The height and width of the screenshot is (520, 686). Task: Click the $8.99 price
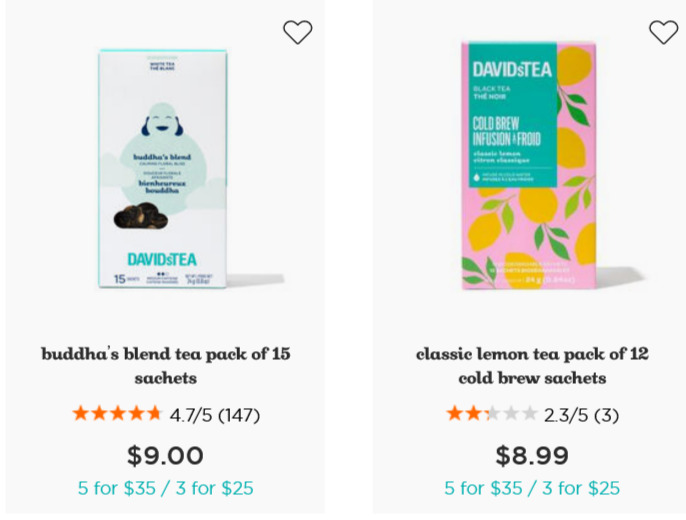pyautogui.click(x=532, y=455)
